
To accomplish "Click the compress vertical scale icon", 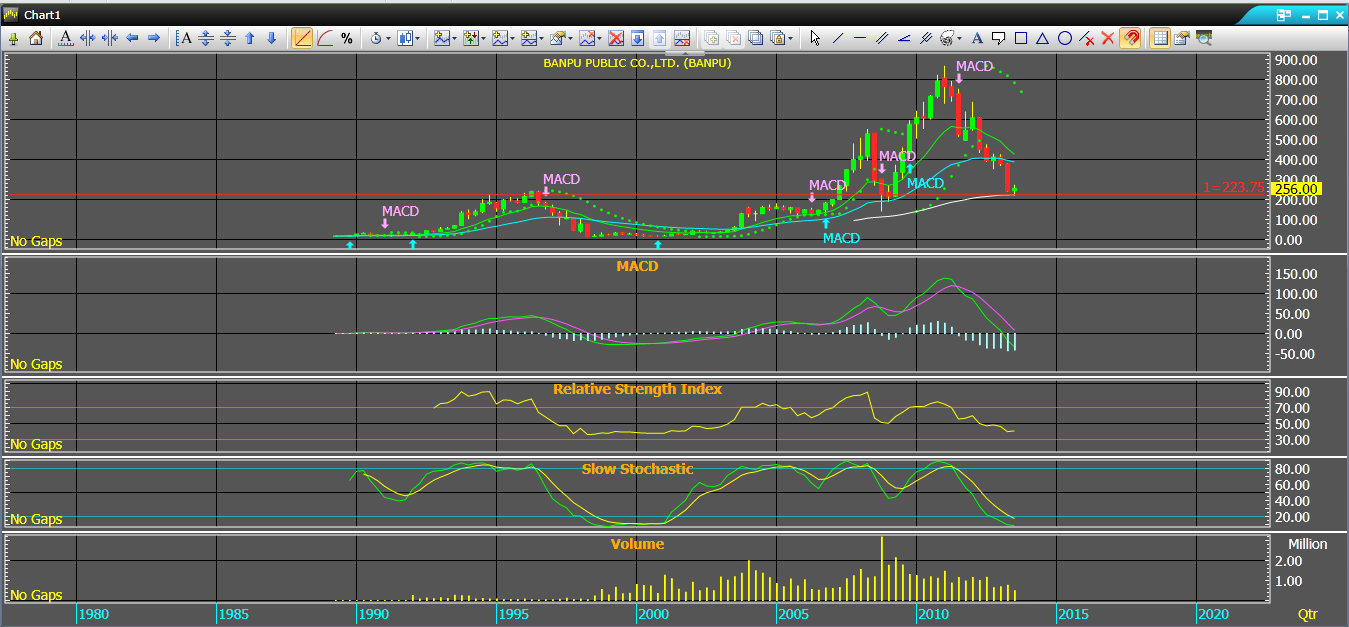I will coord(228,38).
